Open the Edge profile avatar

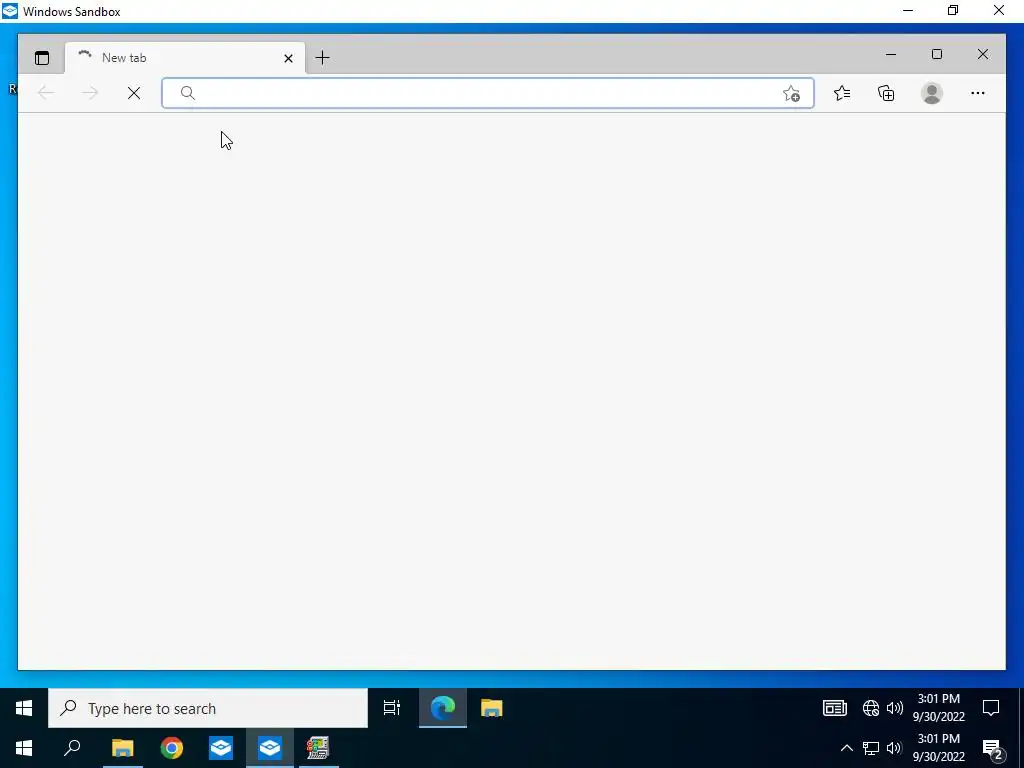coord(931,93)
